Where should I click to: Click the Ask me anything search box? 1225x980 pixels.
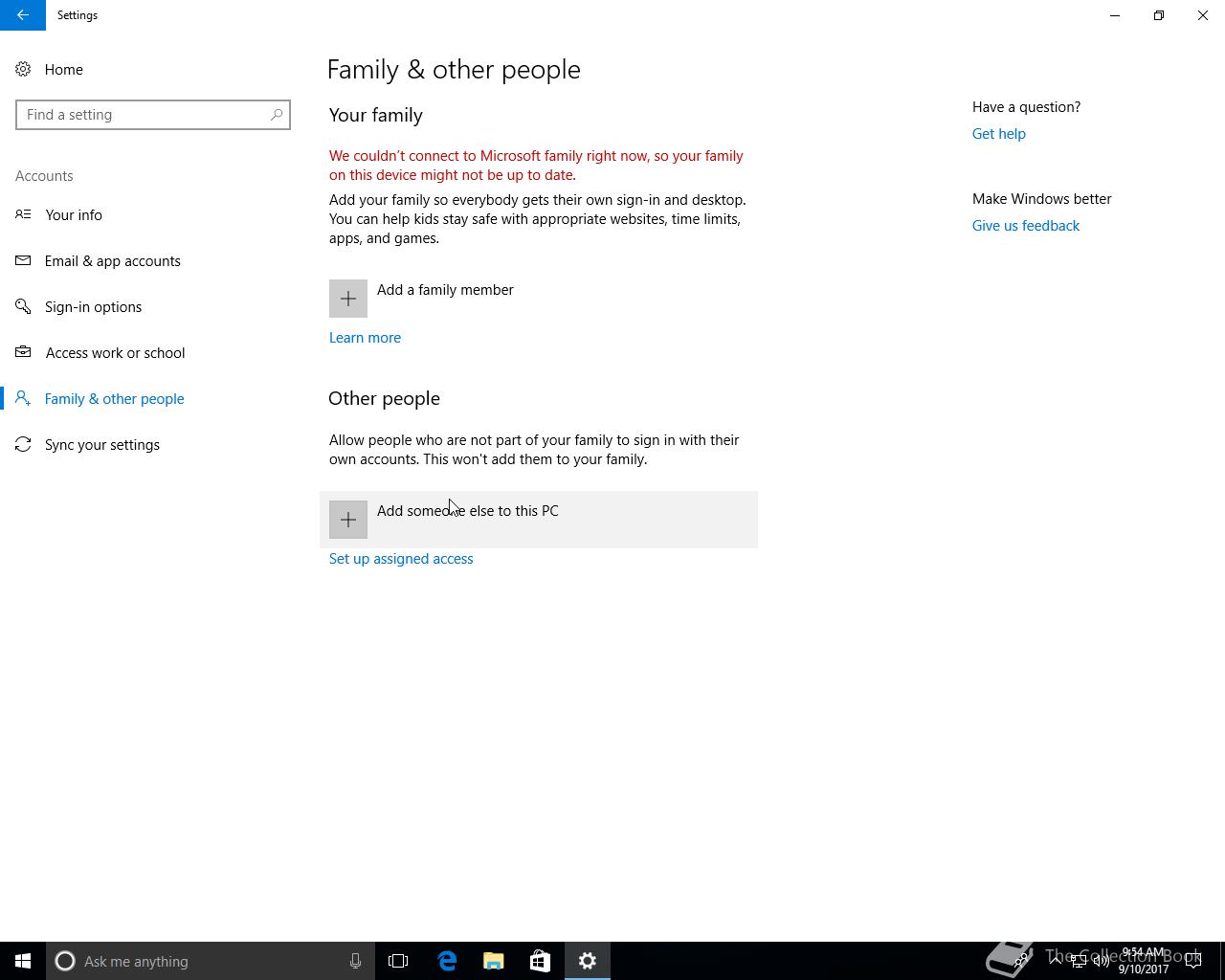click(x=211, y=961)
